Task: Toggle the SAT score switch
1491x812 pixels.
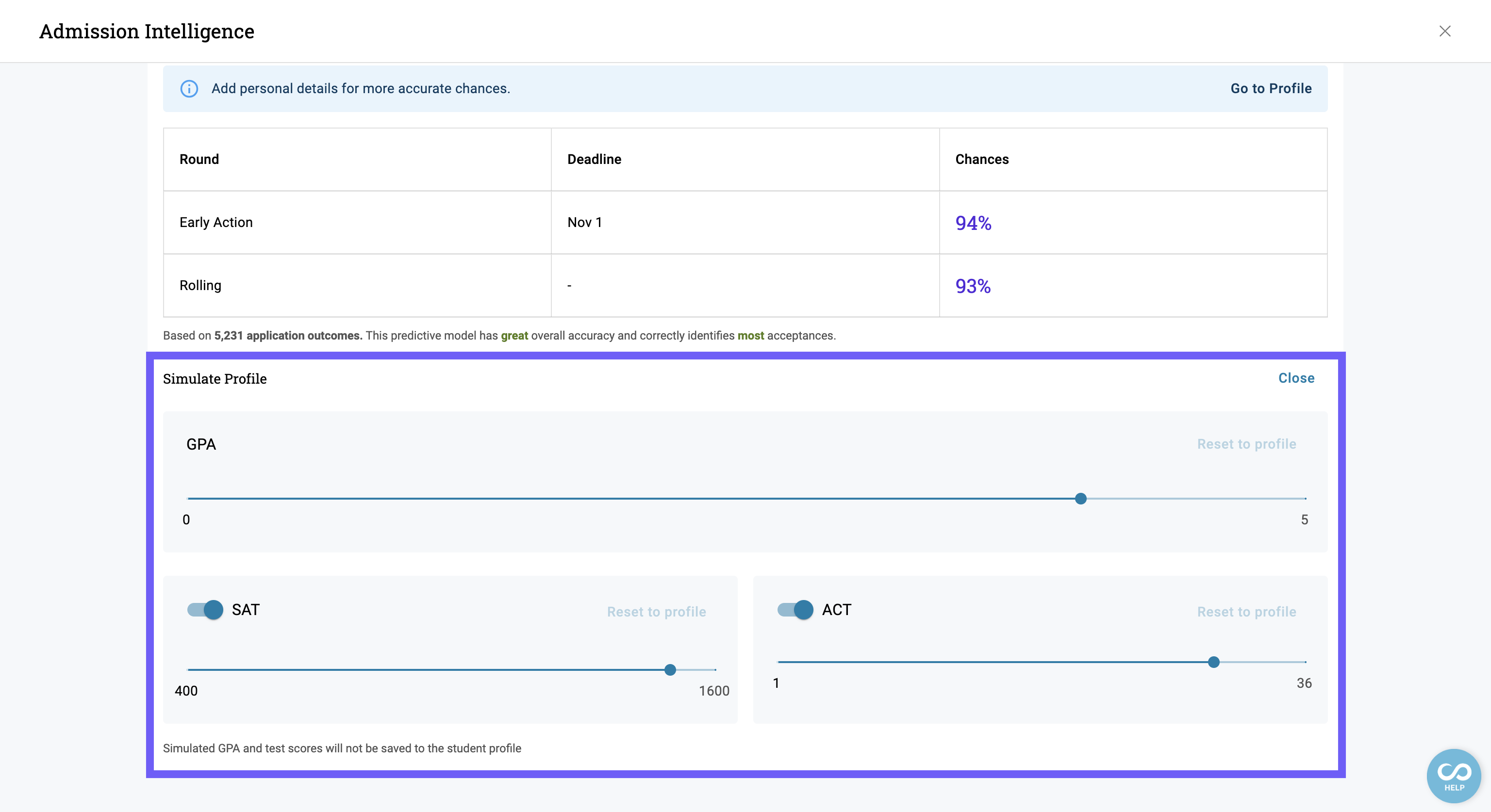Action: [x=205, y=610]
